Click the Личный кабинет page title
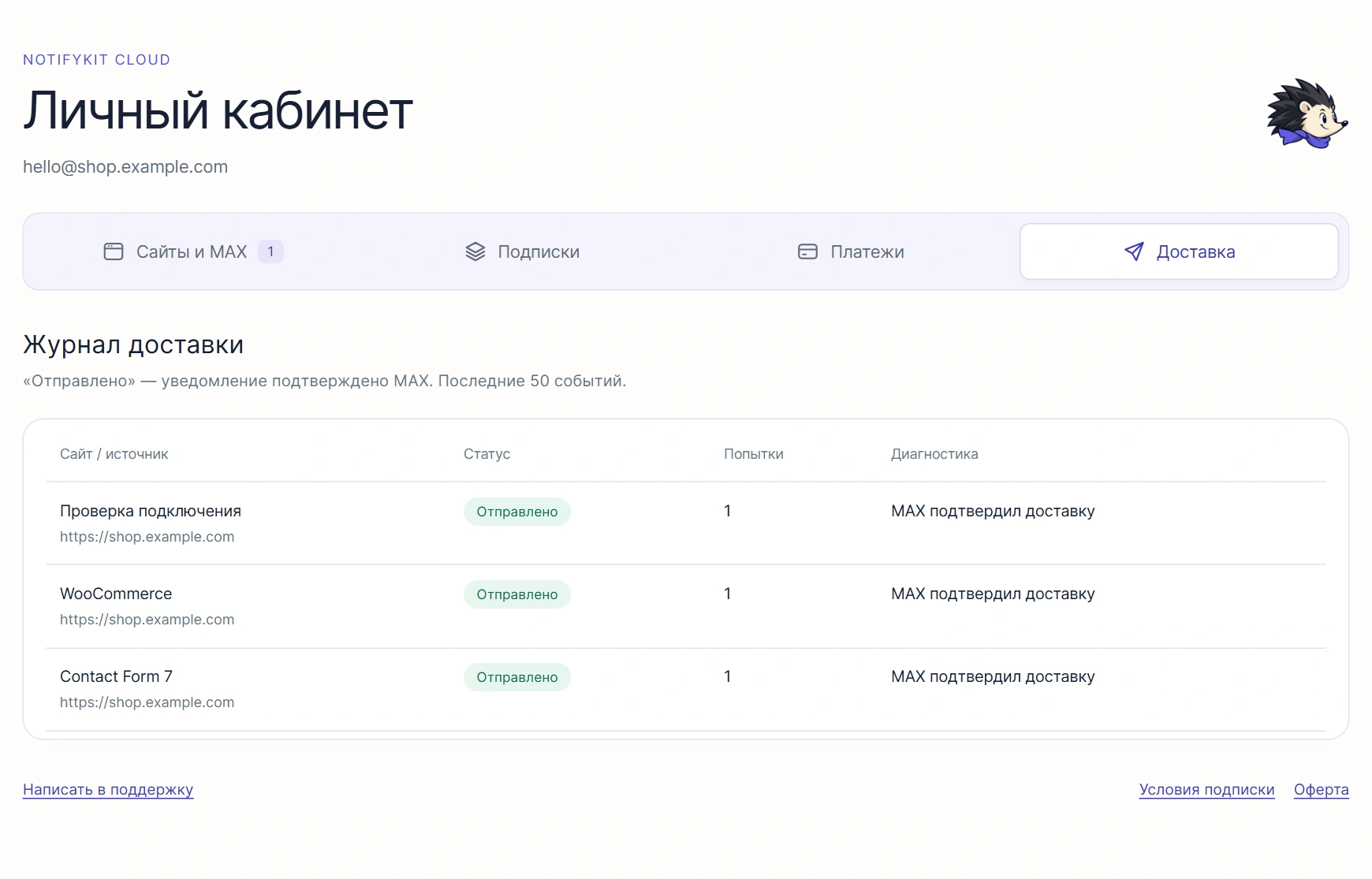The width and height of the screenshot is (1372, 879). click(x=218, y=110)
